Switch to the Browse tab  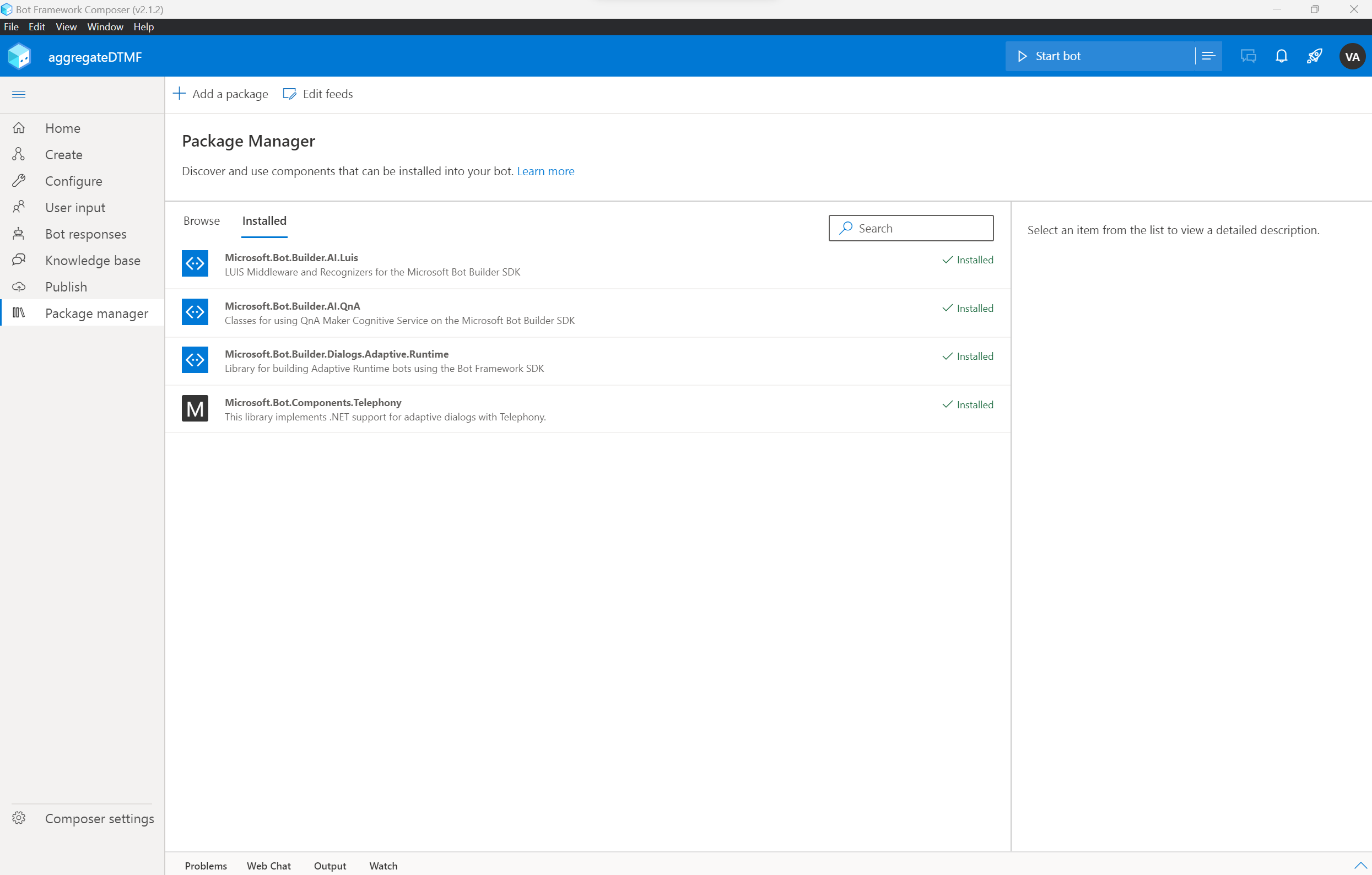[202, 221]
